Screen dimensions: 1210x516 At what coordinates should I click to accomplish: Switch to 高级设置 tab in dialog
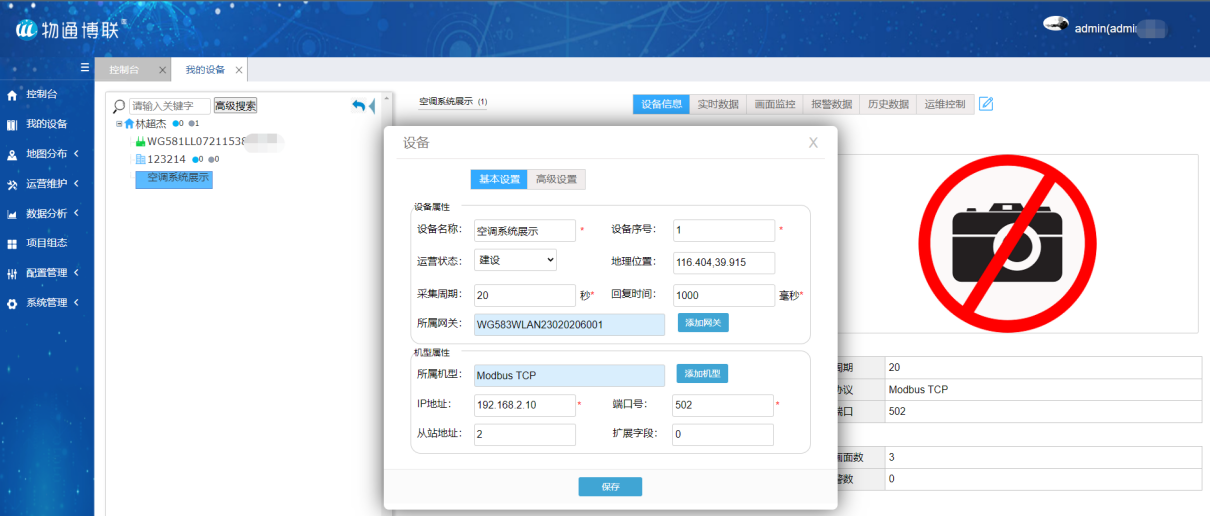(556, 179)
